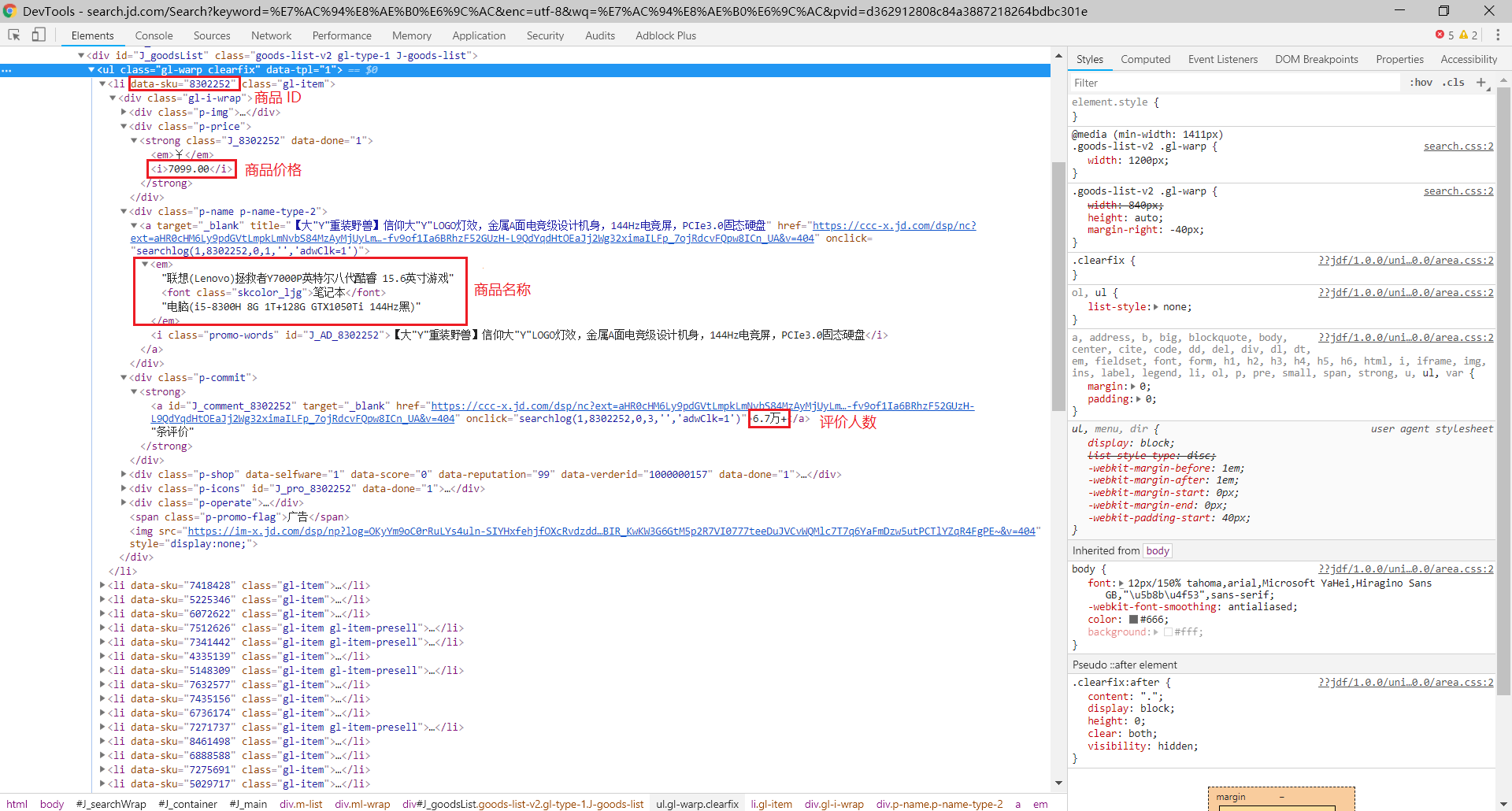Expand the p-img div node
This screenshot has width=1512, height=811.
[124, 112]
